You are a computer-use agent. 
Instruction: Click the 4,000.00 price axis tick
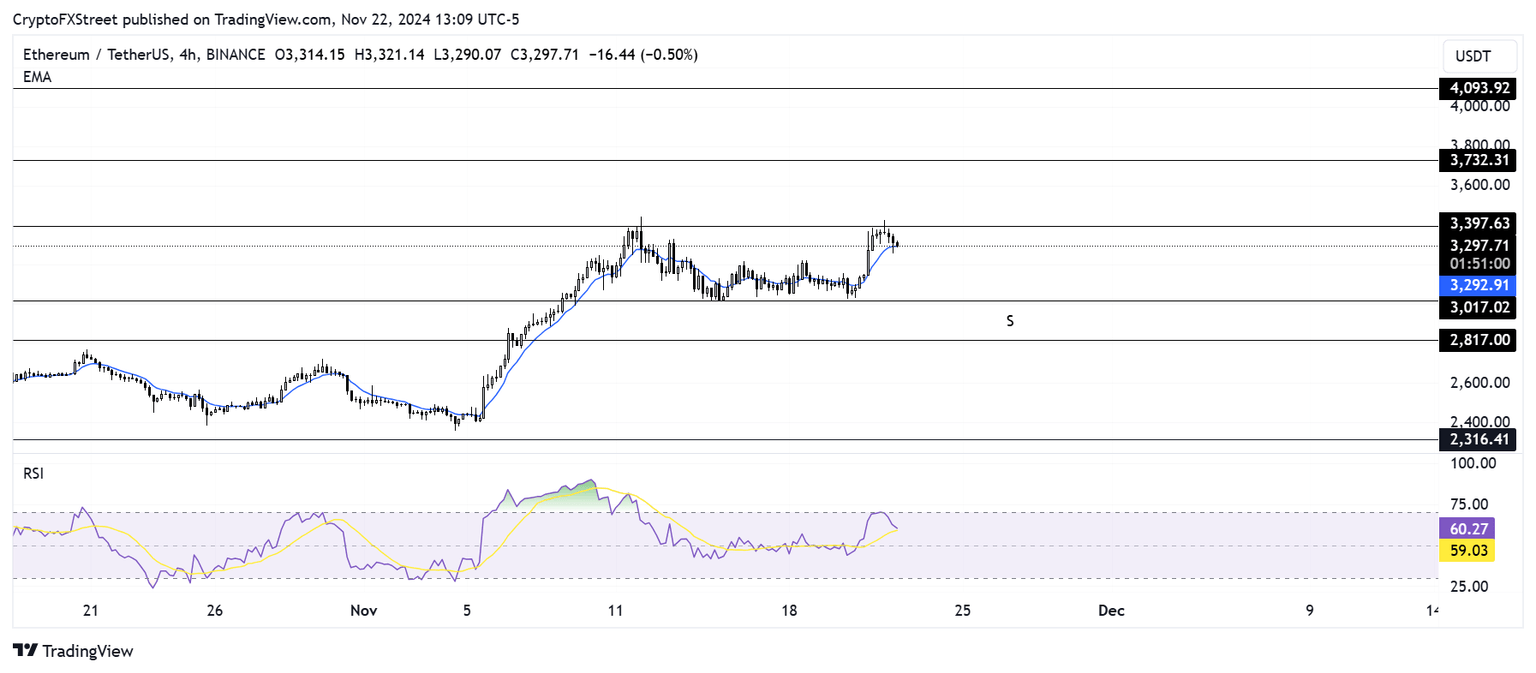click(x=1479, y=105)
